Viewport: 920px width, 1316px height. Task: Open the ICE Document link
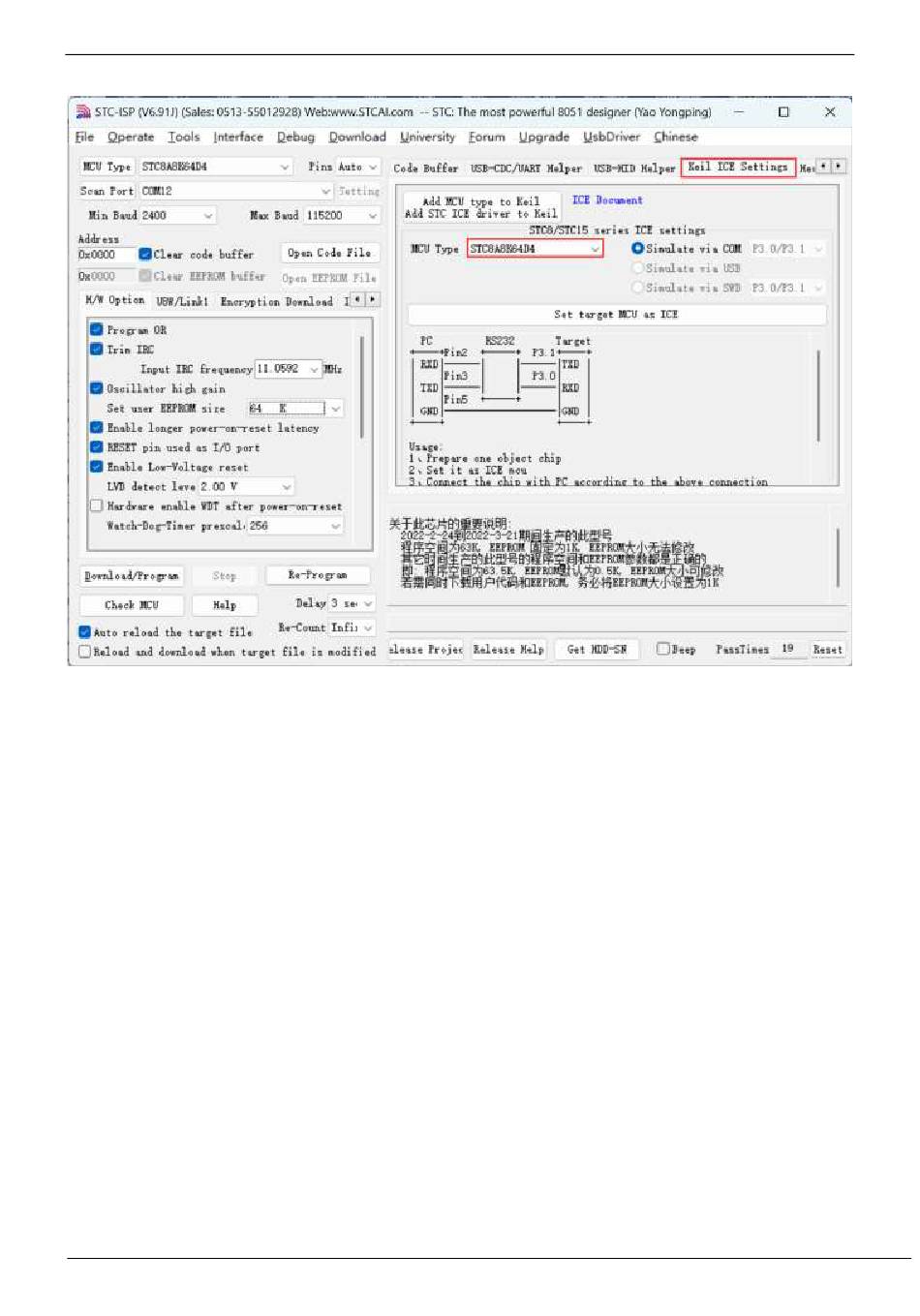click(x=606, y=200)
